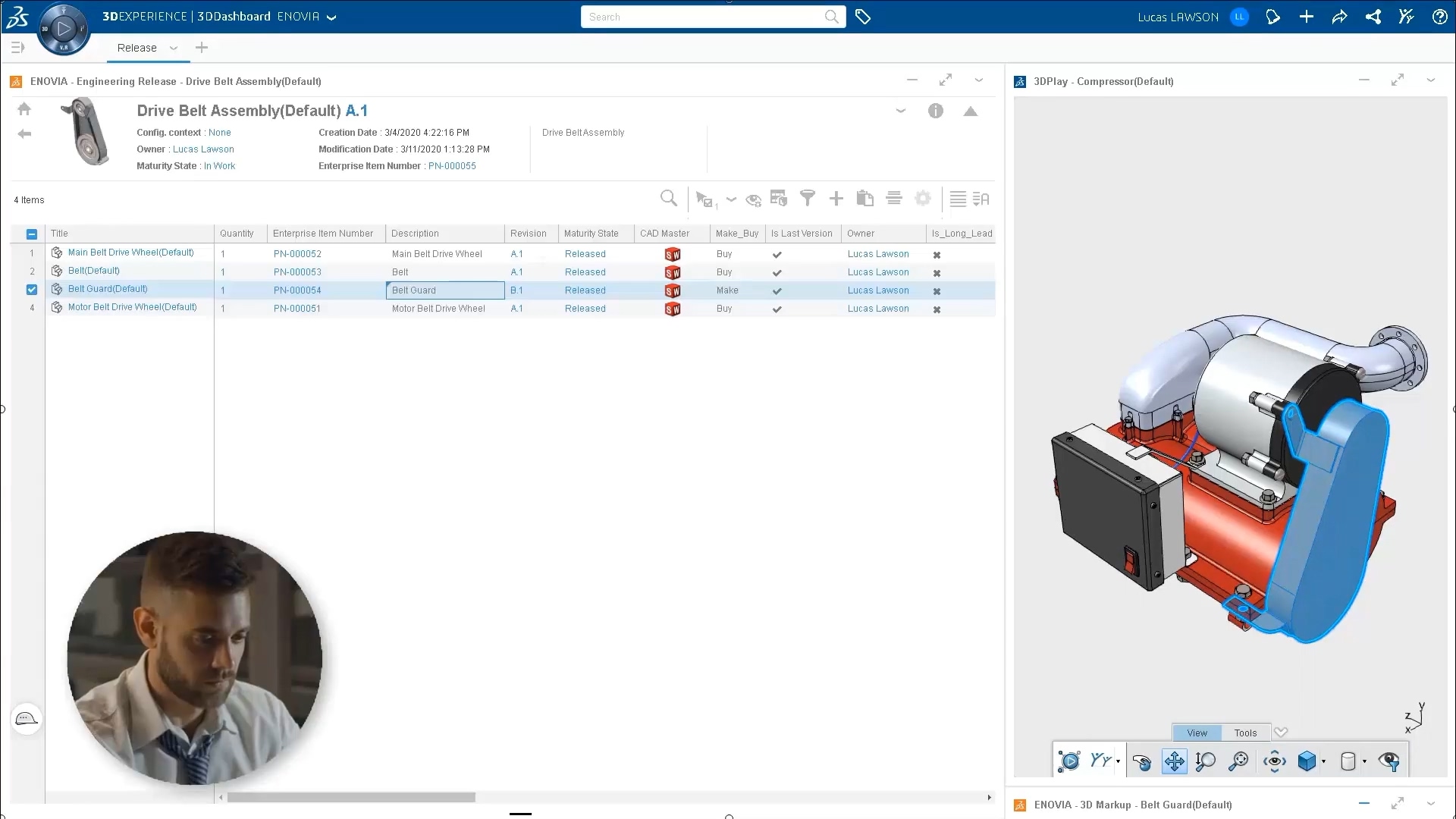1456x819 pixels.
Task: Click the 6WTags tag icon near search
Action: tap(863, 17)
